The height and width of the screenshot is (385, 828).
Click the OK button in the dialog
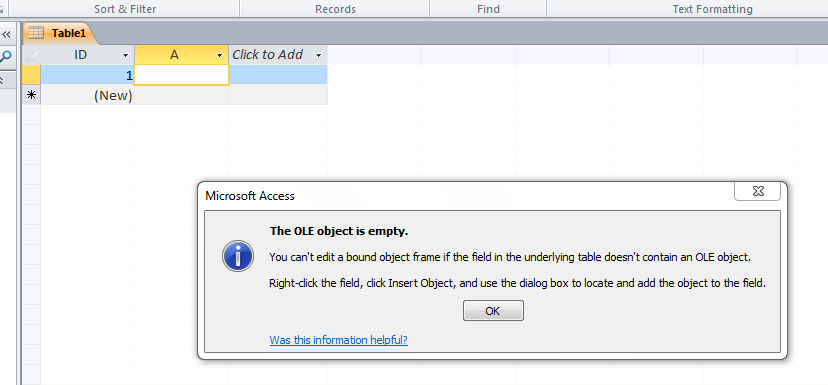[x=493, y=311]
